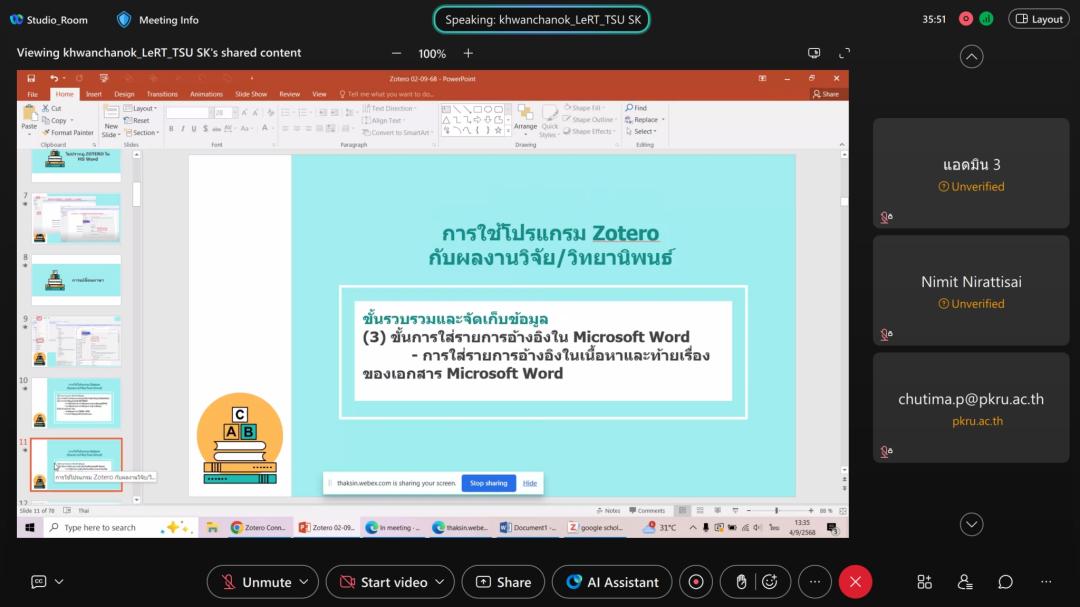Open the more options menu beside reactions

(x=814, y=582)
